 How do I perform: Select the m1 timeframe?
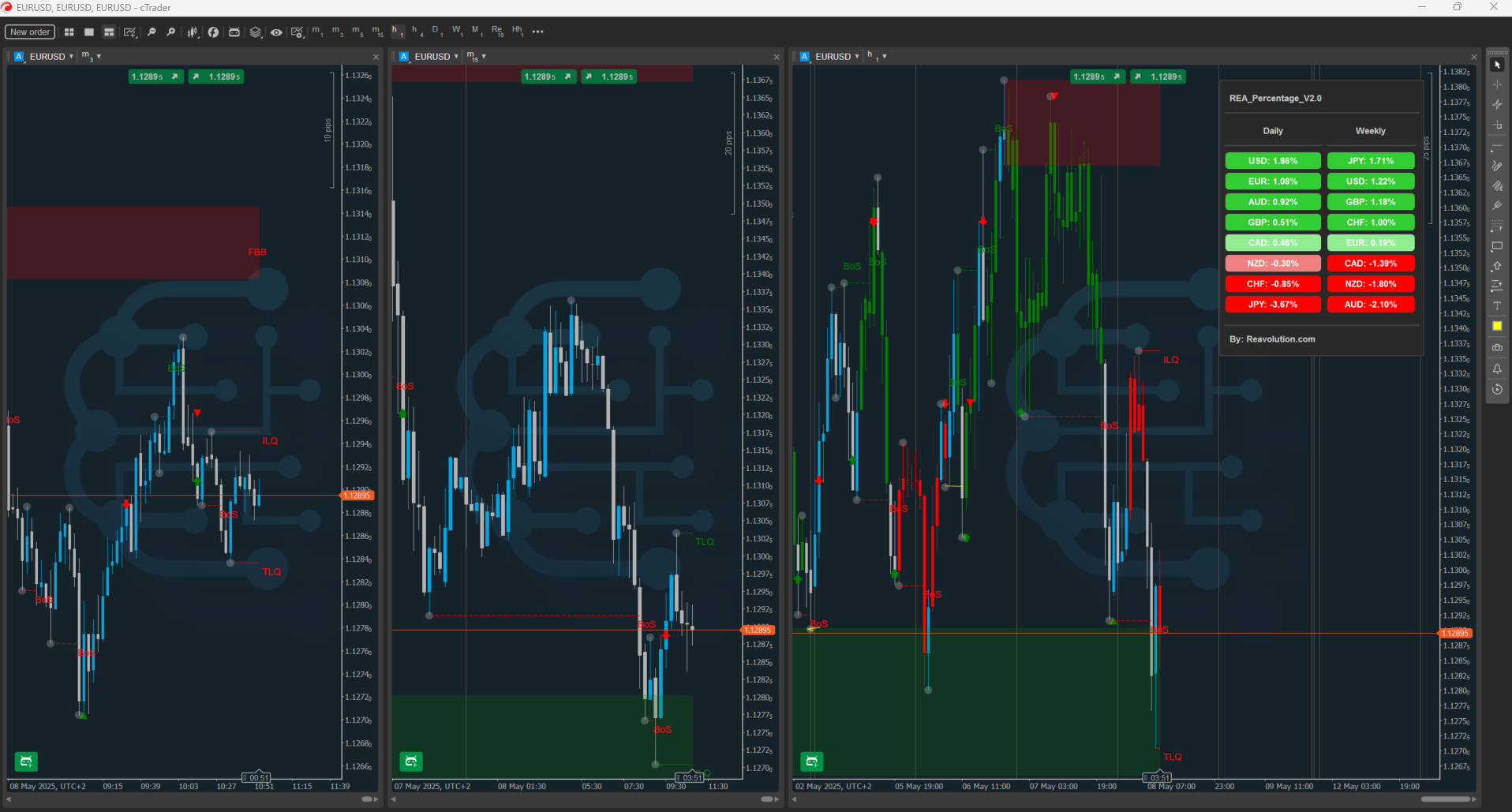point(317,32)
